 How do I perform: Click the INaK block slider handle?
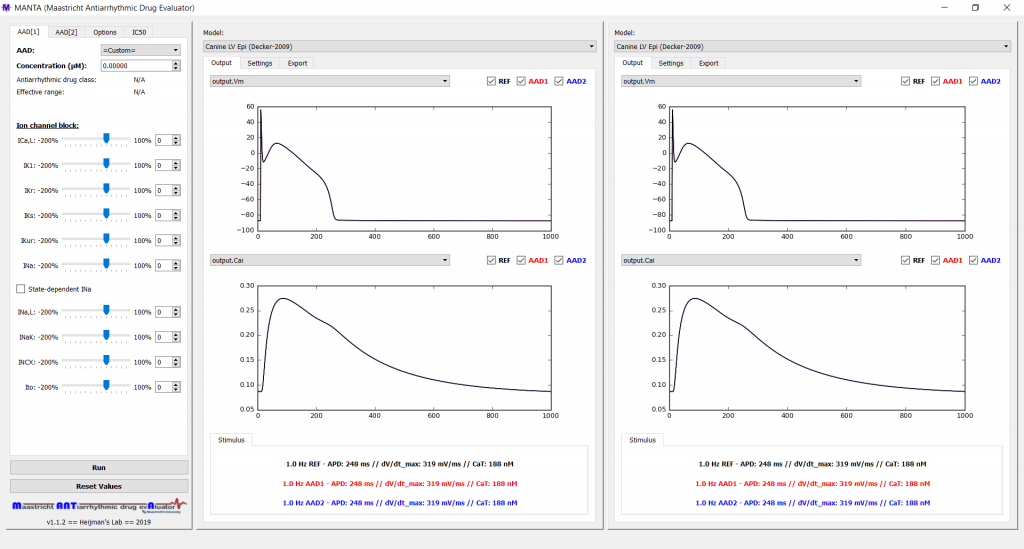(x=106, y=336)
